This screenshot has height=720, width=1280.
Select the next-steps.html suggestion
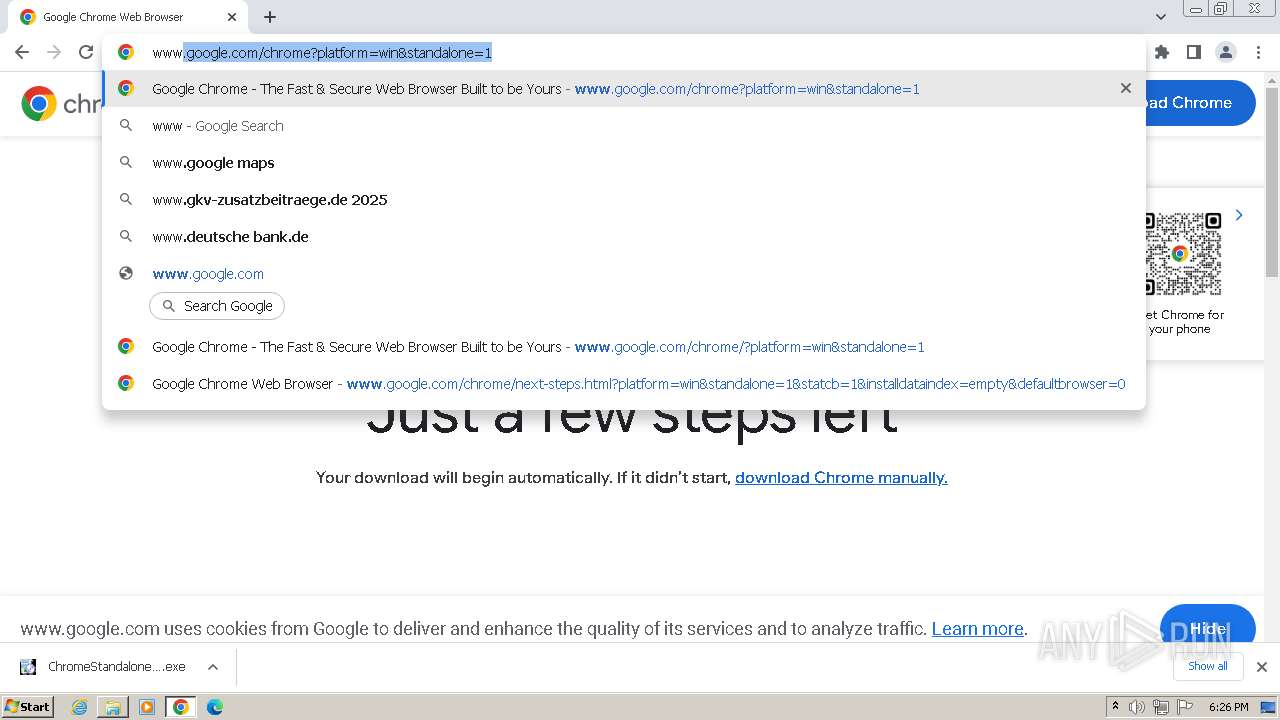click(624, 384)
